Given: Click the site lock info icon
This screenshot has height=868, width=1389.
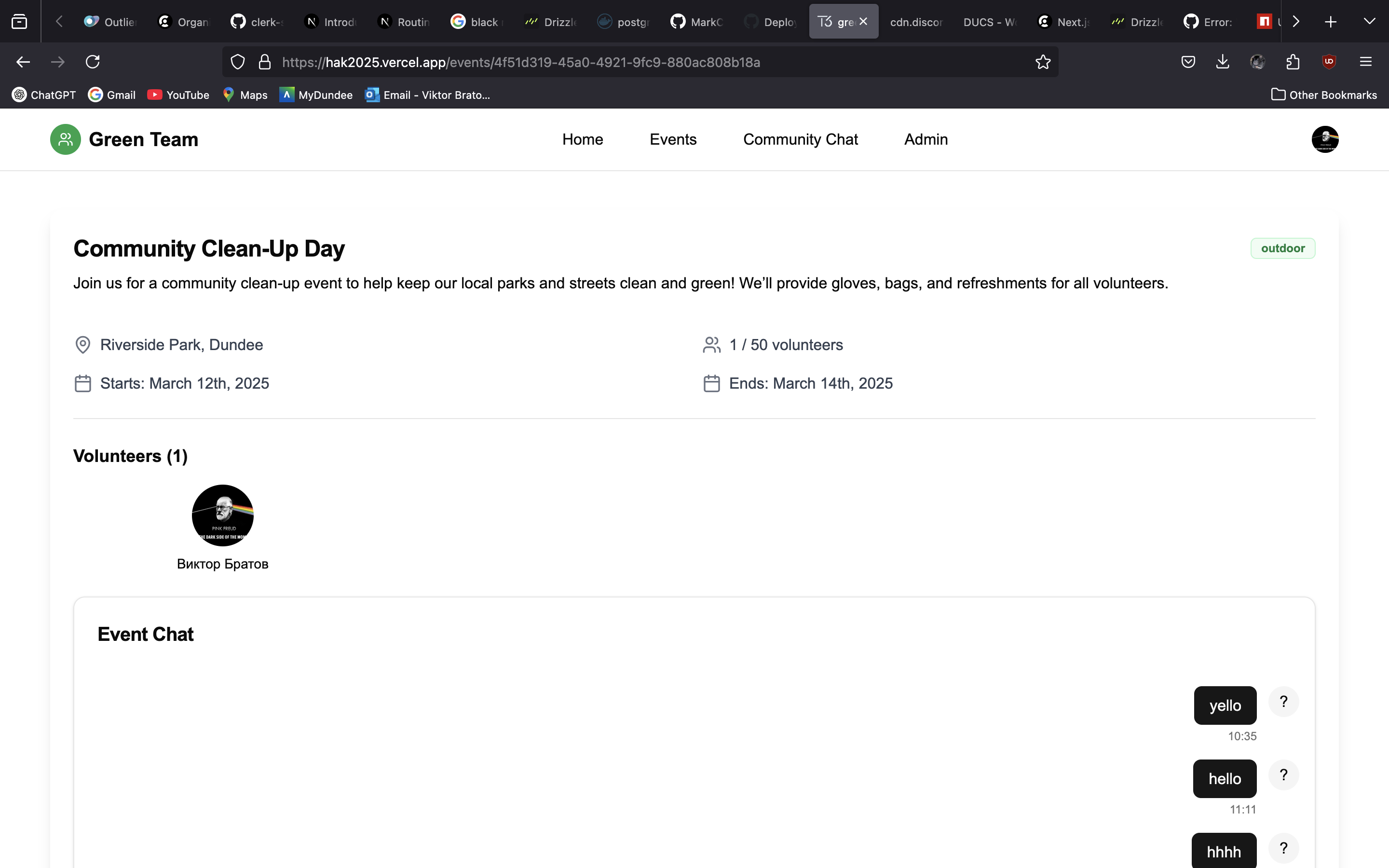Looking at the screenshot, I should click(x=265, y=62).
